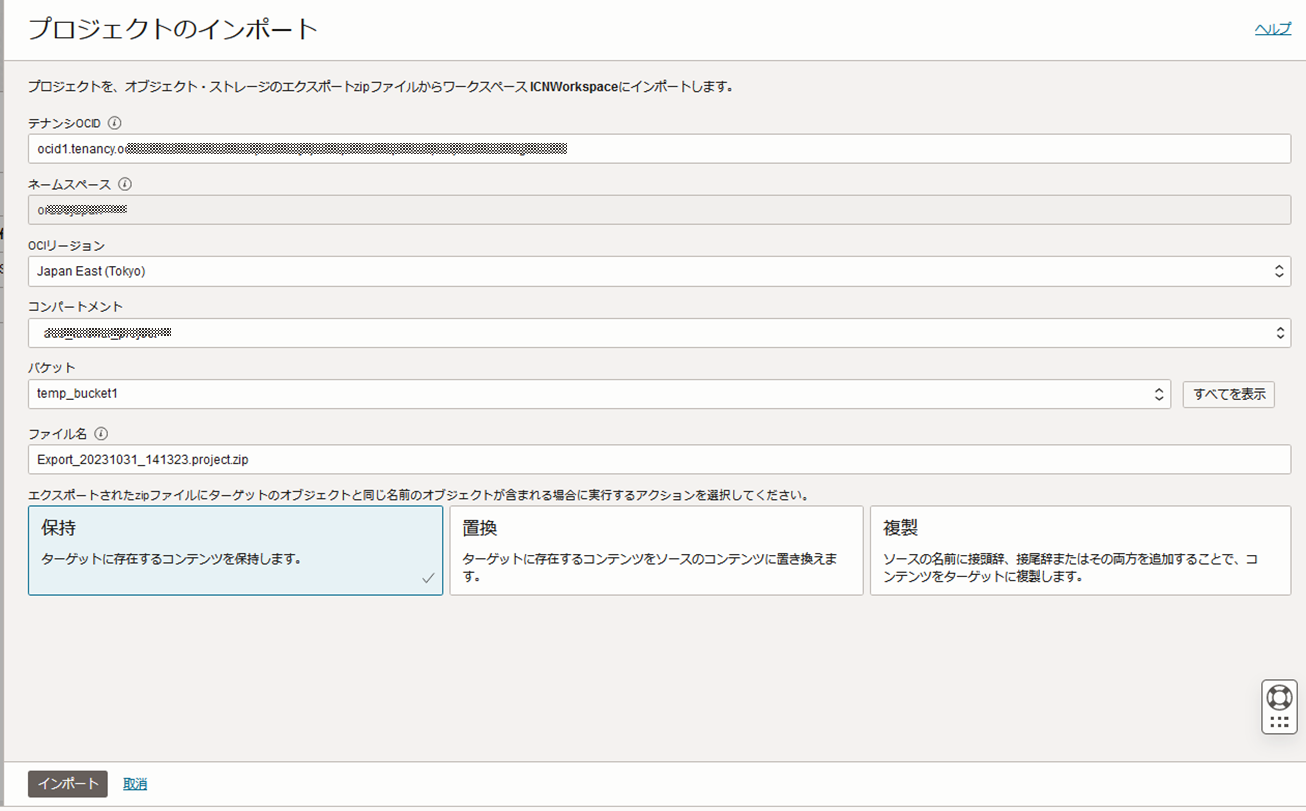
Task: Click the バケット label
Action: point(51,368)
